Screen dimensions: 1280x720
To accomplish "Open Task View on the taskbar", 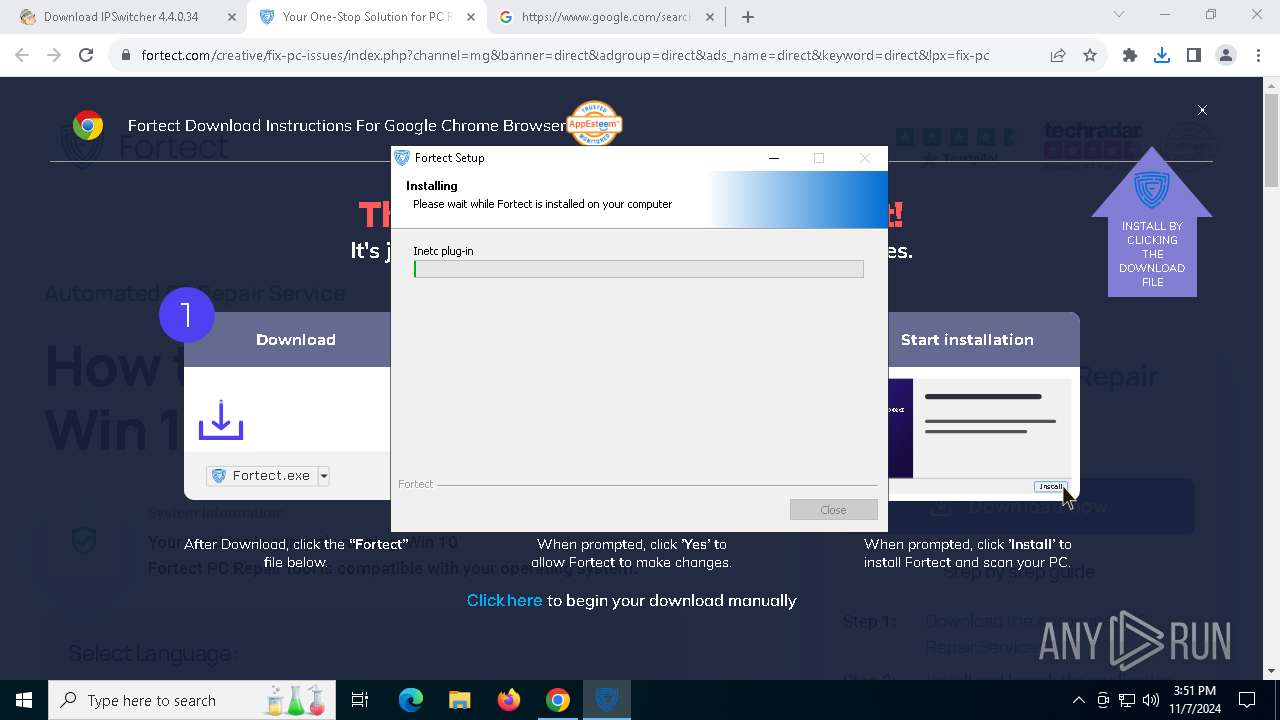I will pyautogui.click(x=360, y=700).
